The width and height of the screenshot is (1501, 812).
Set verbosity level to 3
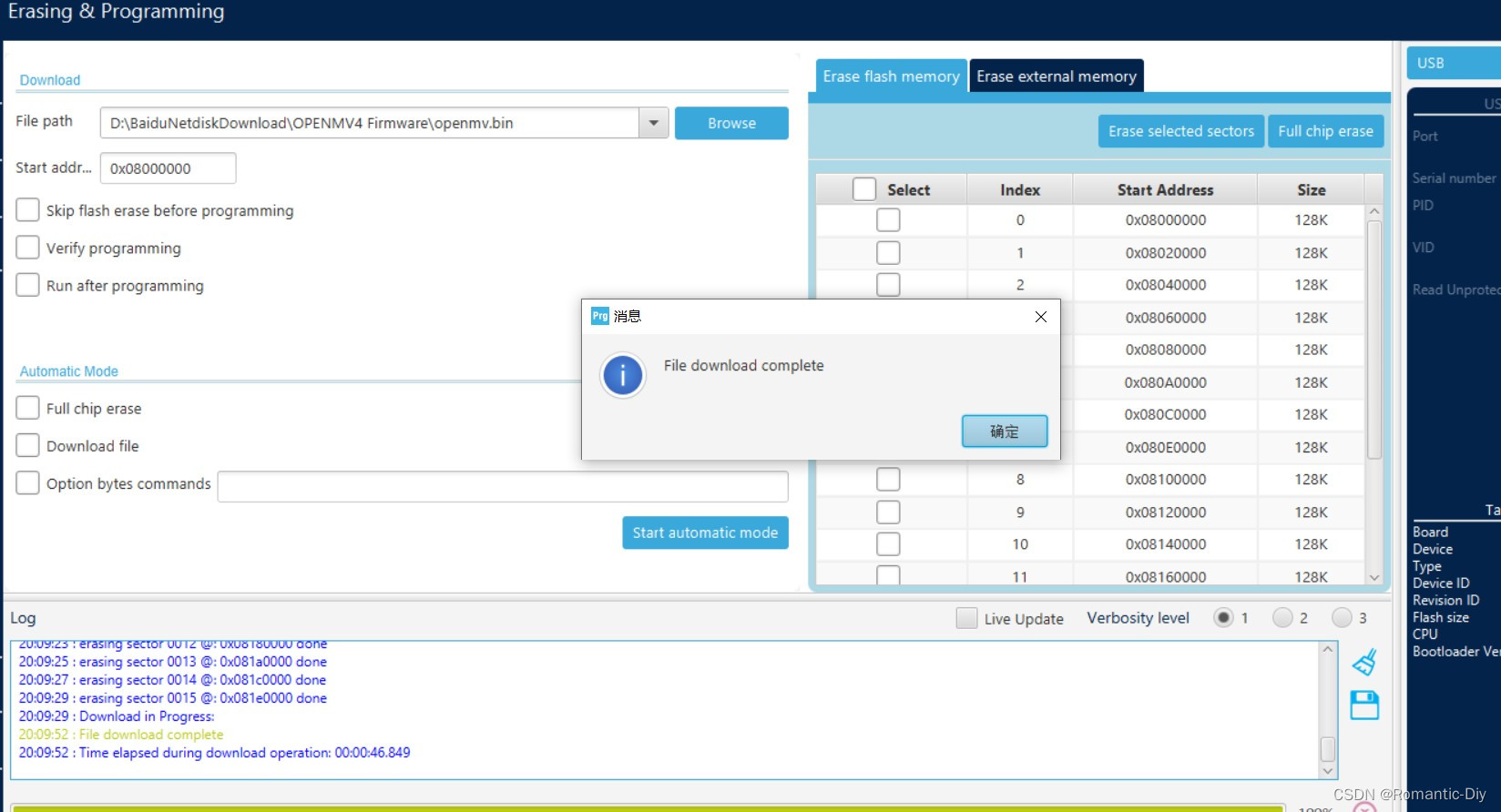click(1342, 618)
